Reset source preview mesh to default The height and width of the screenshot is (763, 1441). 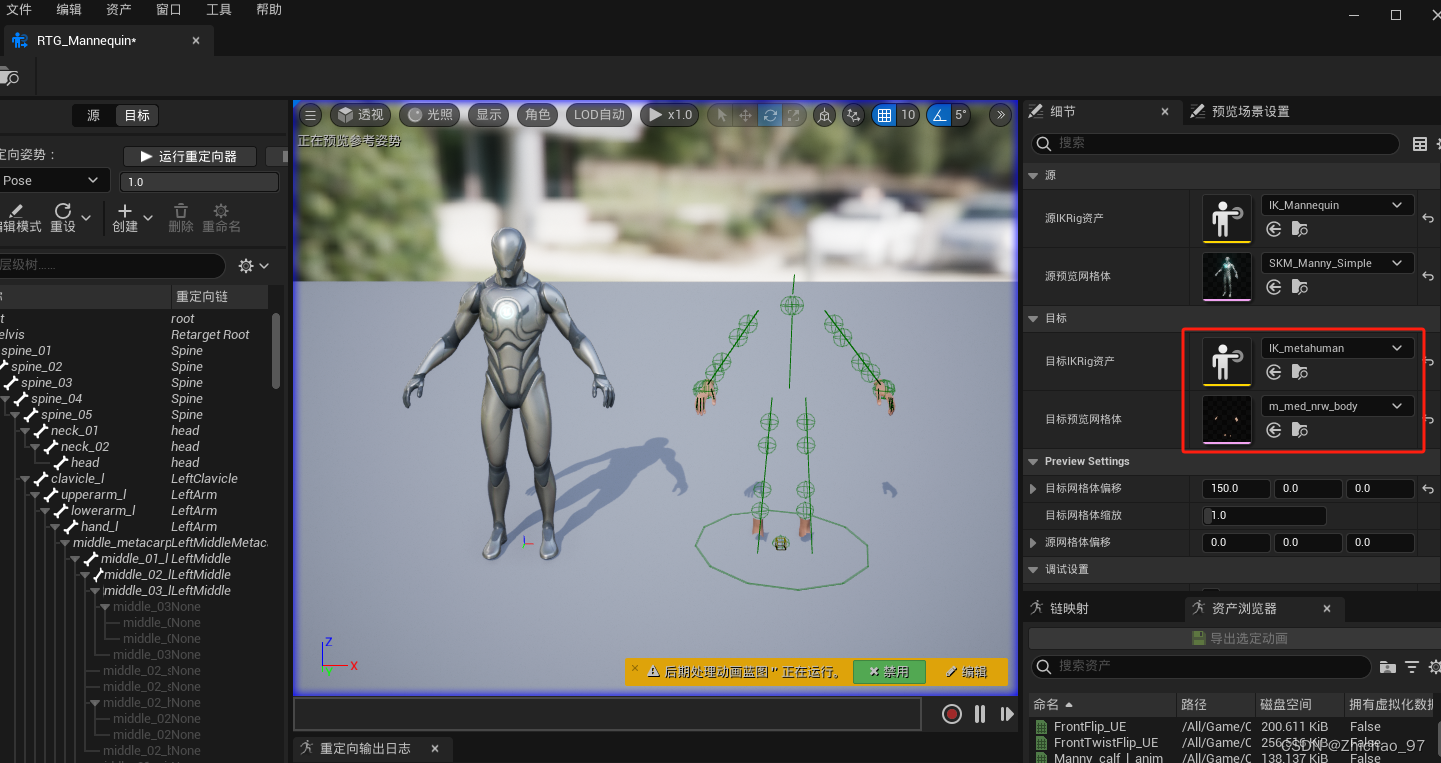click(1429, 276)
